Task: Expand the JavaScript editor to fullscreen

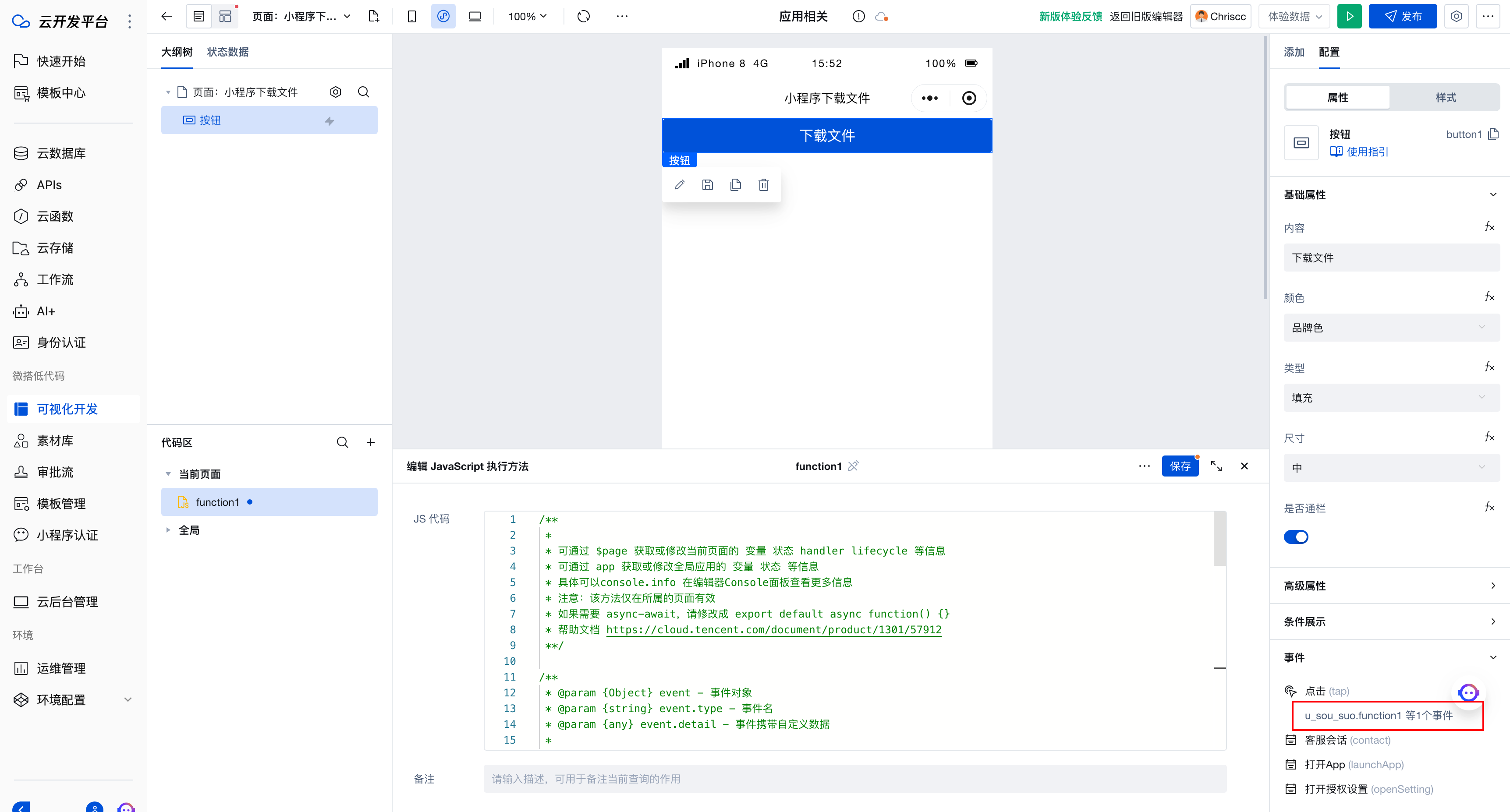Action: 1216,466
